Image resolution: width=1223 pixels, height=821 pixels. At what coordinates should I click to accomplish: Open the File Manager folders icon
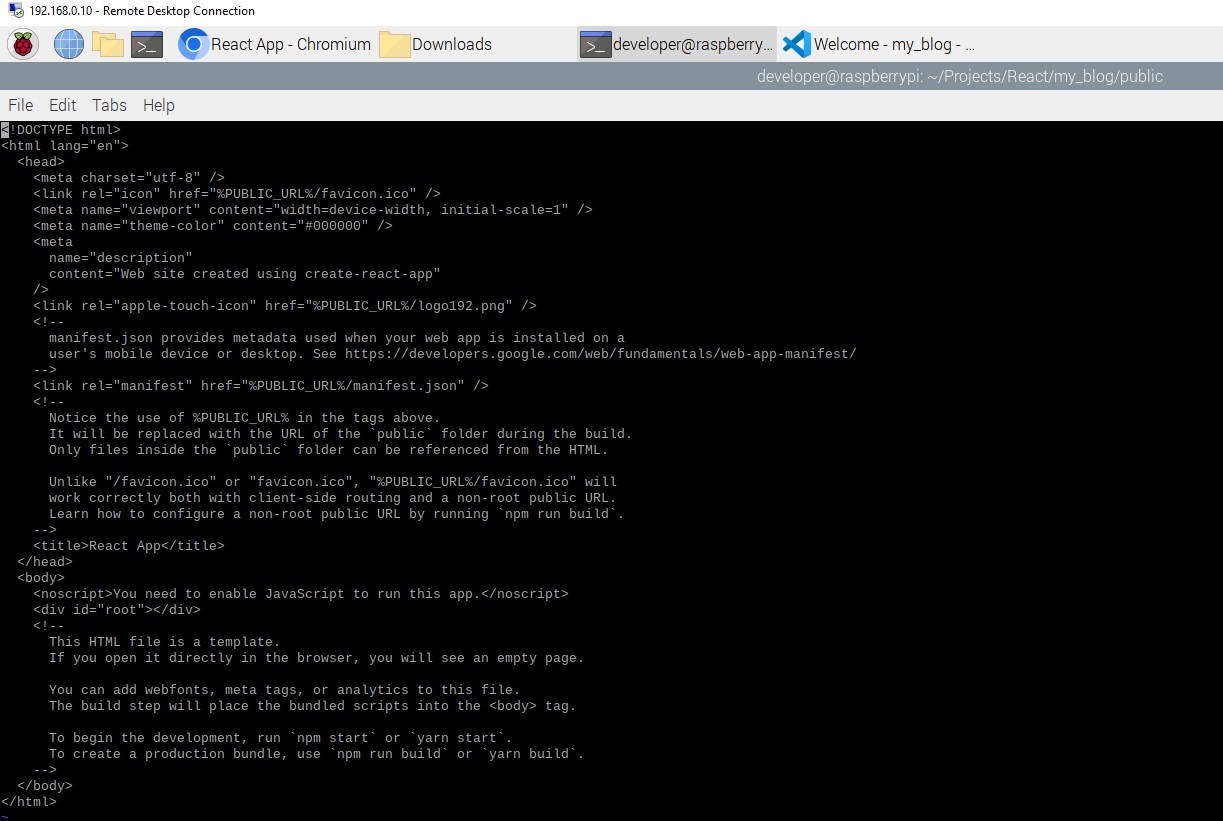108,44
